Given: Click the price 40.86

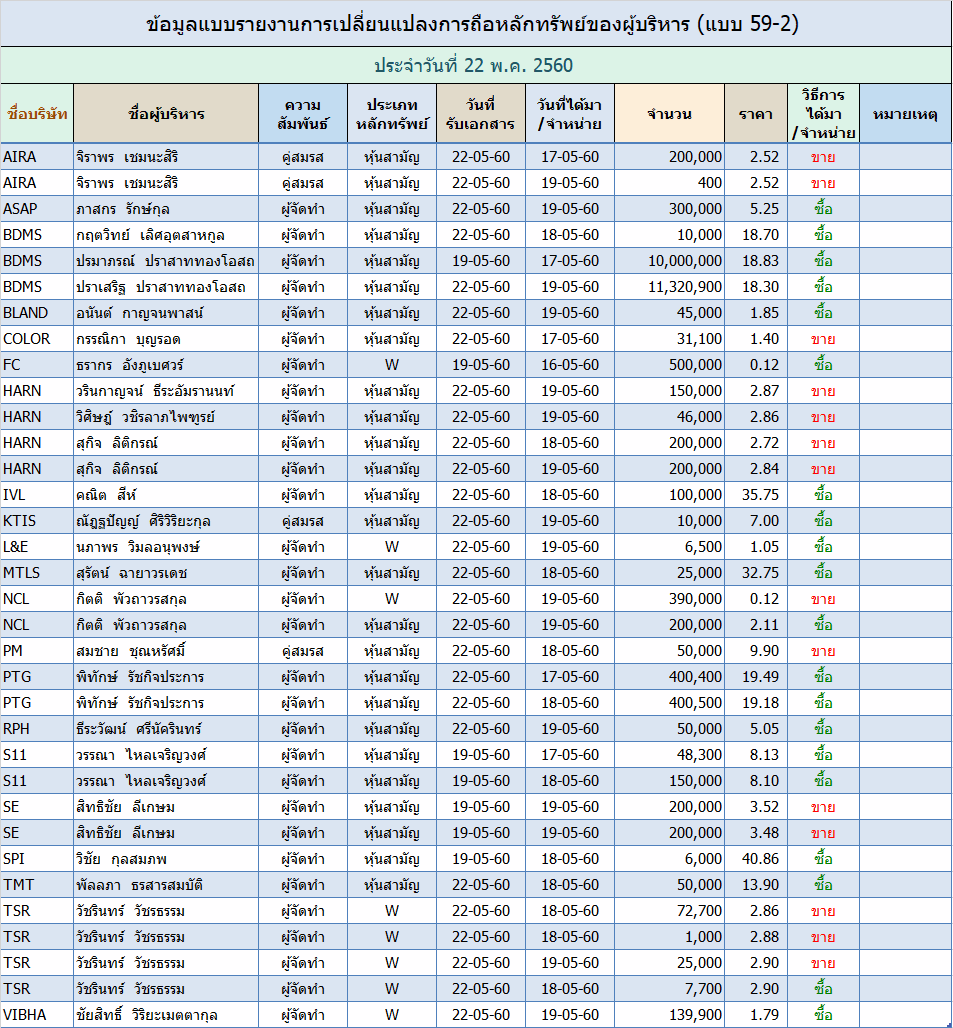Looking at the screenshot, I should click(760, 859).
